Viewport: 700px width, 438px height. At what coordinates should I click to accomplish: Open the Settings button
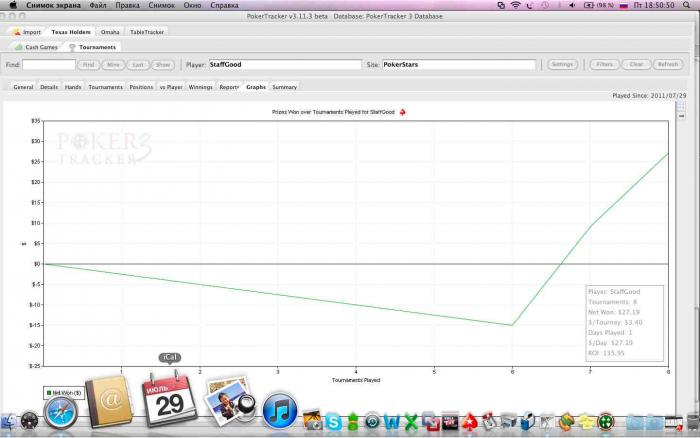(x=562, y=65)
